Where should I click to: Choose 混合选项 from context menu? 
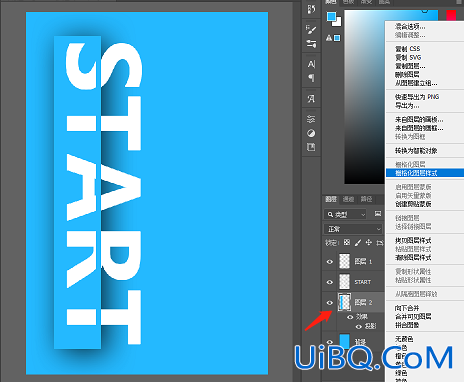click(410, 27)
